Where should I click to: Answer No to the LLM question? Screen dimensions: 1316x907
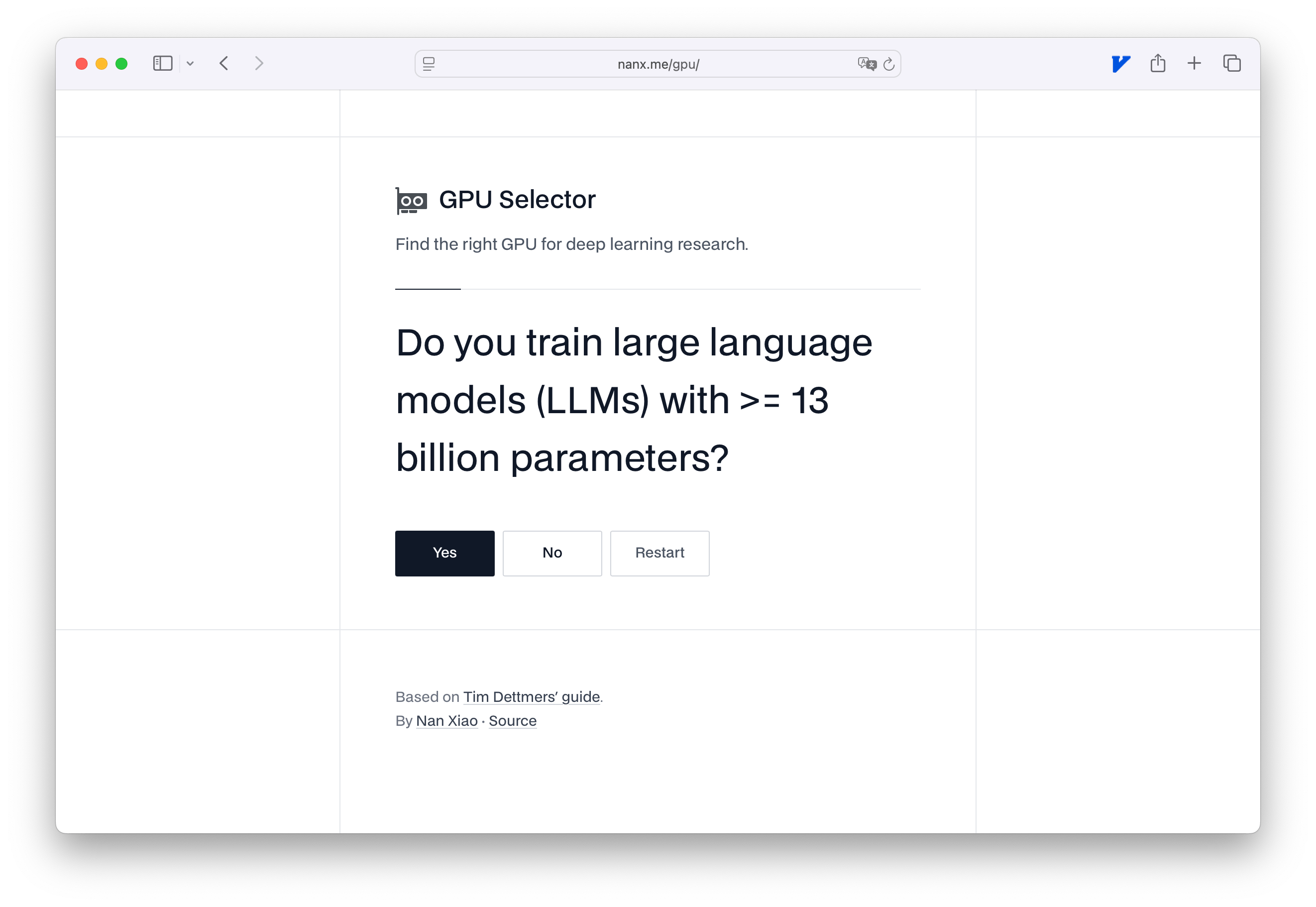coord(552,553)
